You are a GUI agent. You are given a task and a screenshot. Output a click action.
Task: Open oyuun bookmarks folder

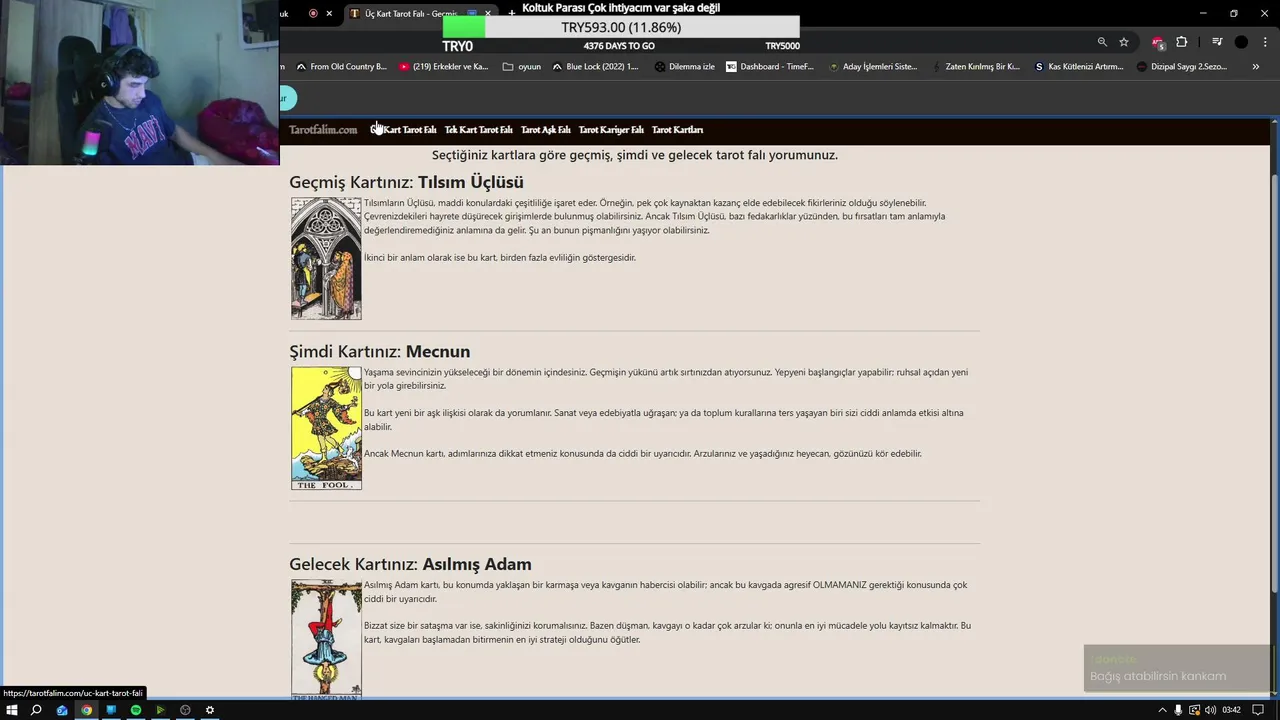coord(521,67)
